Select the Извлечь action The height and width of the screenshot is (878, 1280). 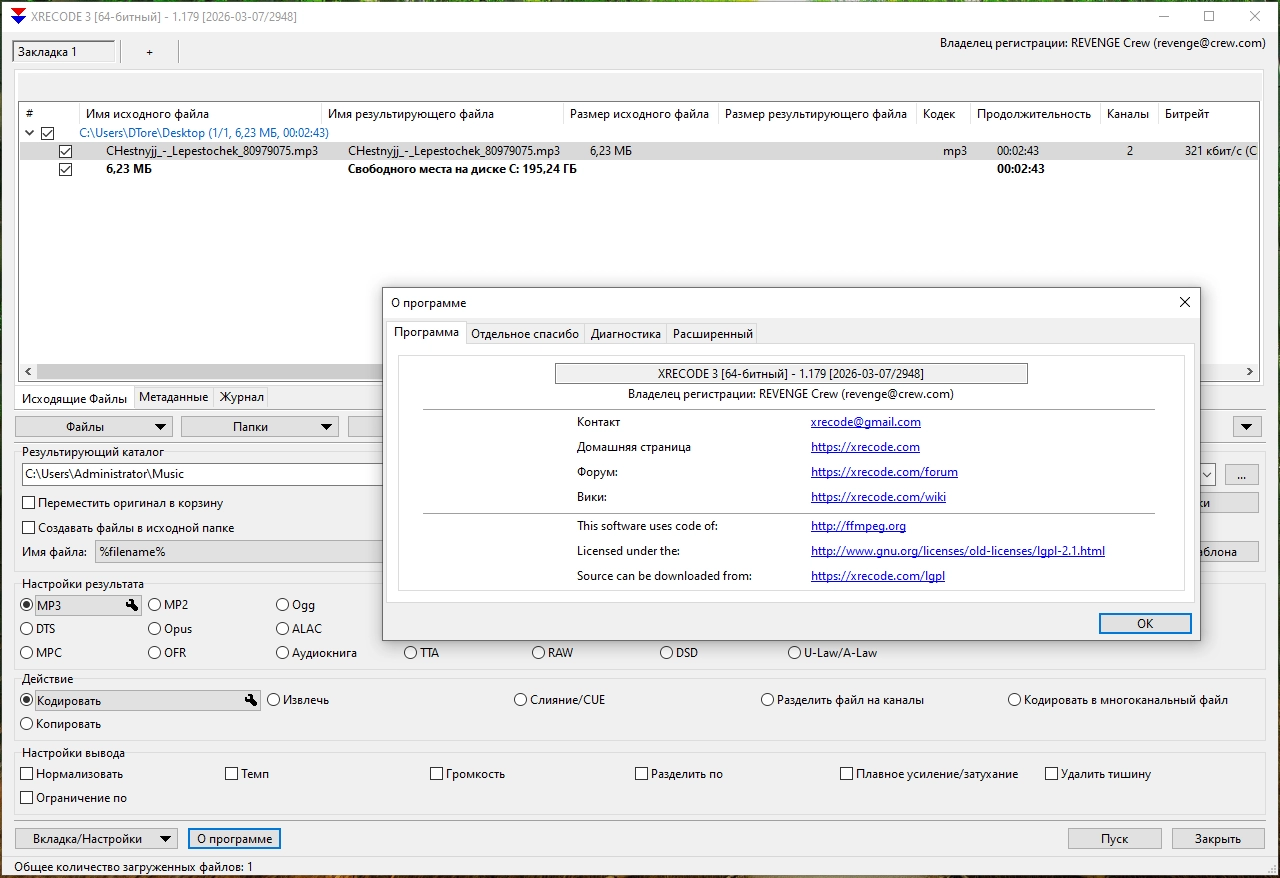[x=274, y=700]
